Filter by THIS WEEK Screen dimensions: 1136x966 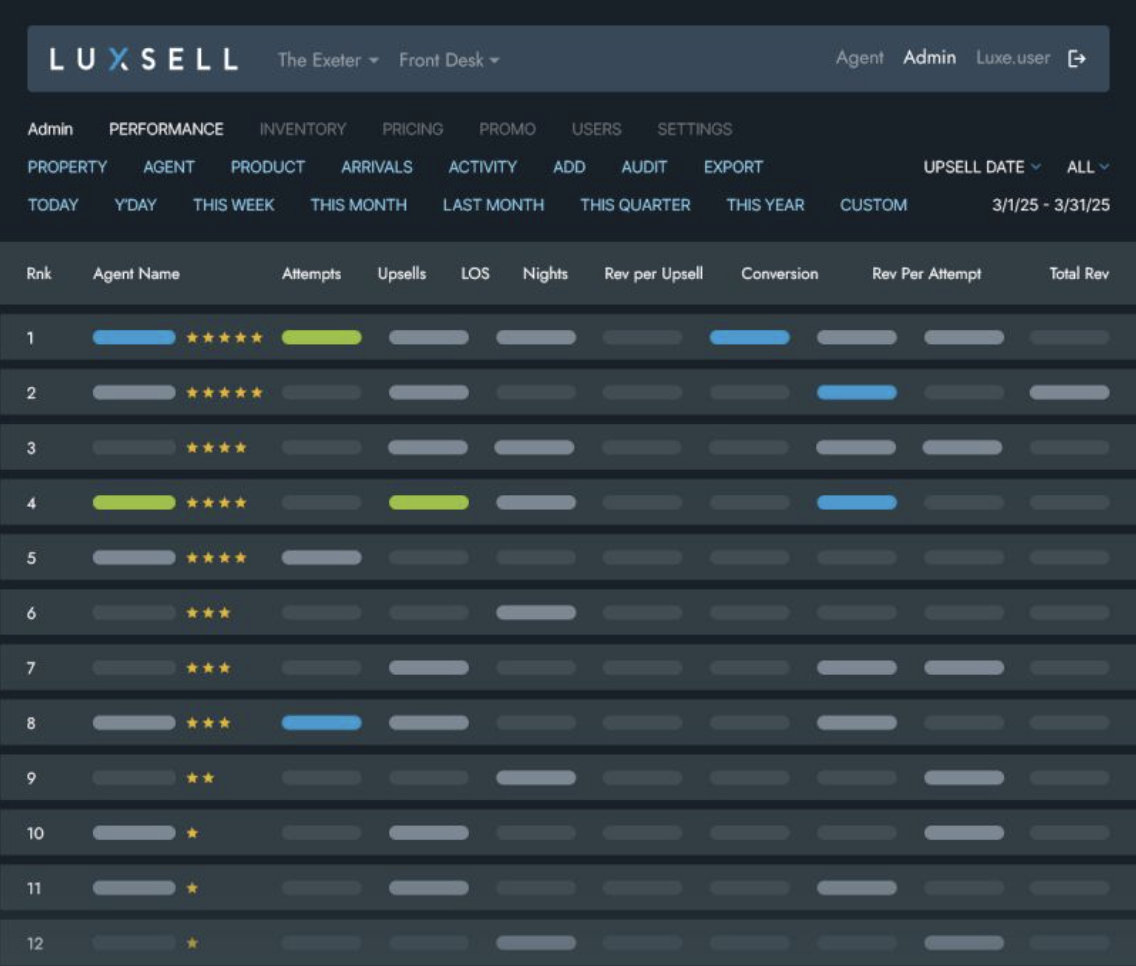click(x=233, y=205)
